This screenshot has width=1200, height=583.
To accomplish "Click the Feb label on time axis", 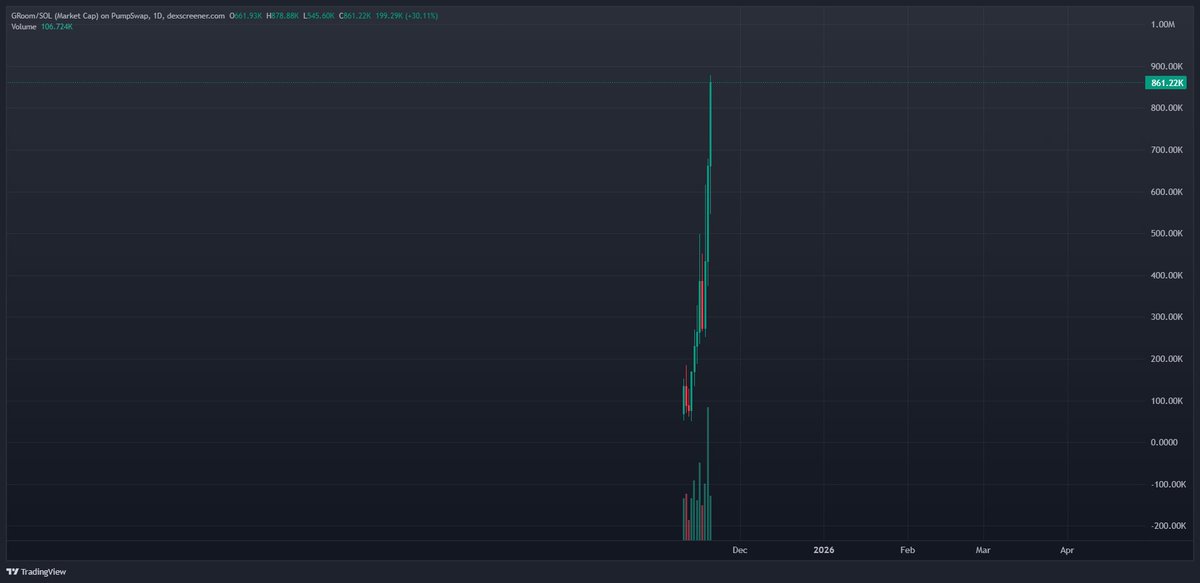I will 907,550.
